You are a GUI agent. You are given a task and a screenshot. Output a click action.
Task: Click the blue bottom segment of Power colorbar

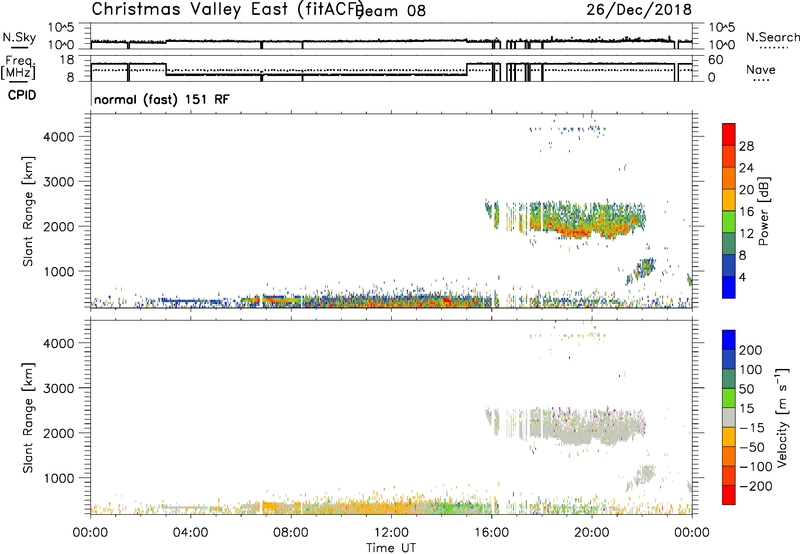[729, 287]
